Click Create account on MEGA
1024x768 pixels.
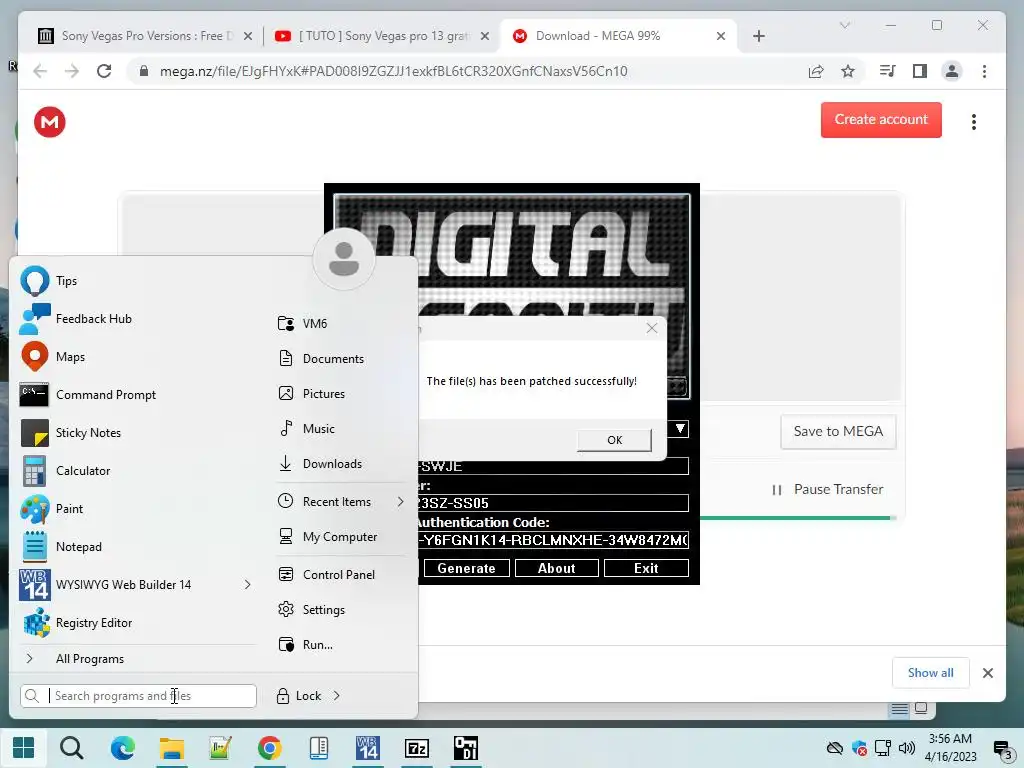tap(881, 120)
